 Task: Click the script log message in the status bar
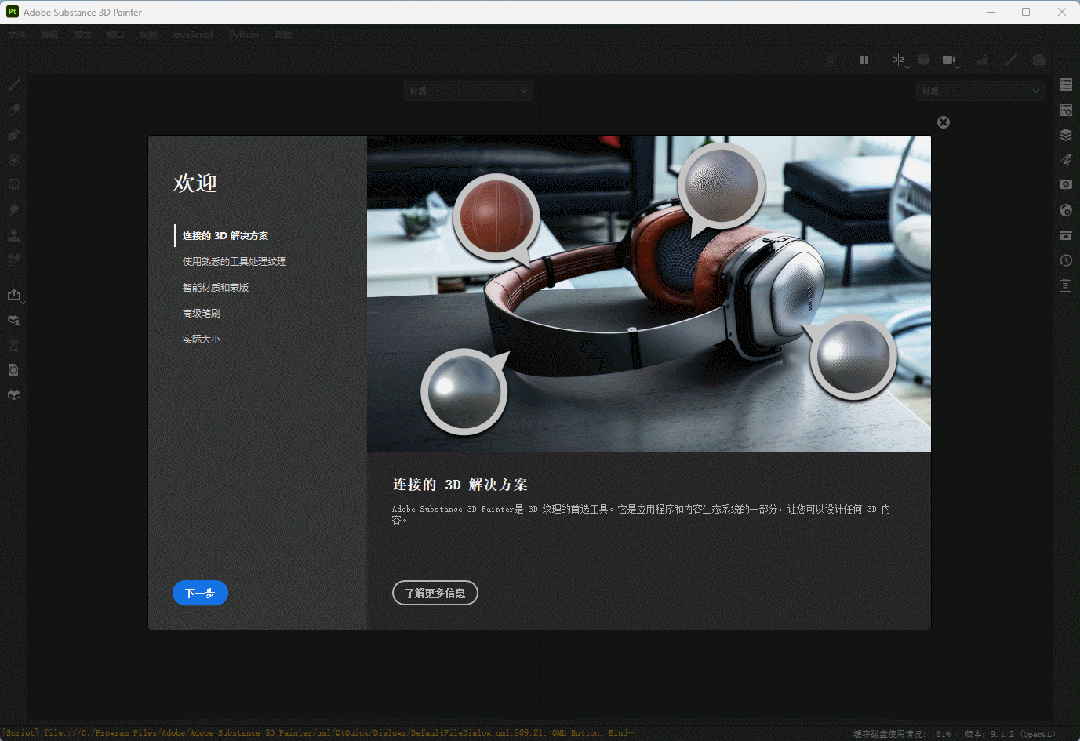[x=319, y=733]
